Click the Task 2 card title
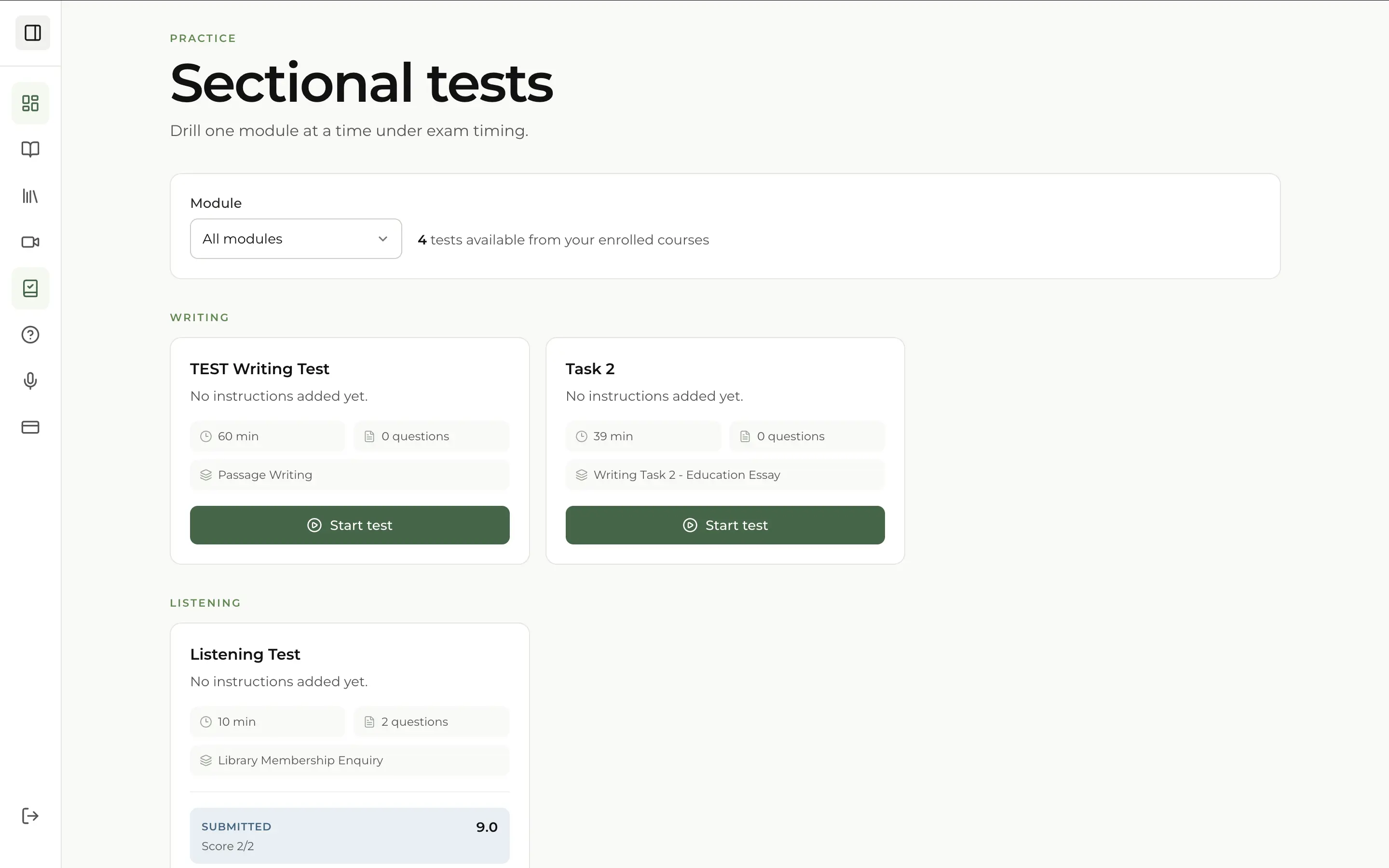This screenshot has height=868, width=1389. pos(590,368)
